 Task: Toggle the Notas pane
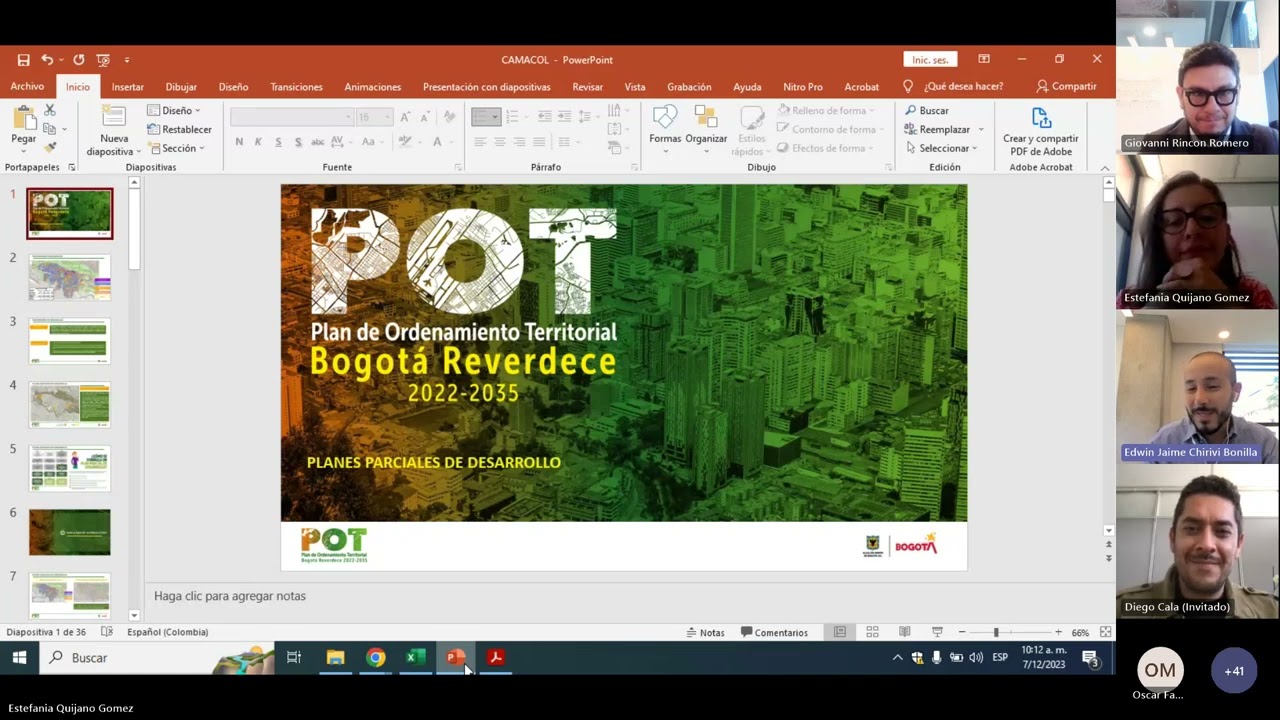pos(706,632)
